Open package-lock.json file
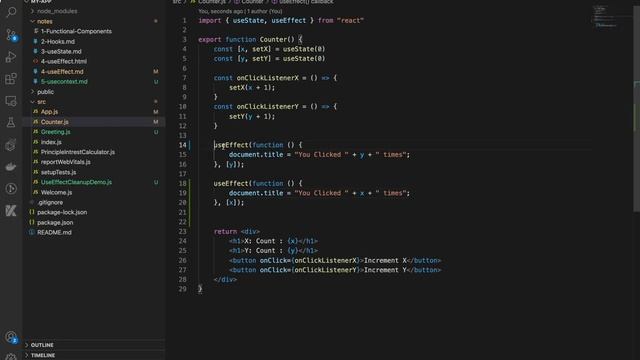The height and width of the screenshot is (360, 640). pyautogui.click(x=62, y=212)
